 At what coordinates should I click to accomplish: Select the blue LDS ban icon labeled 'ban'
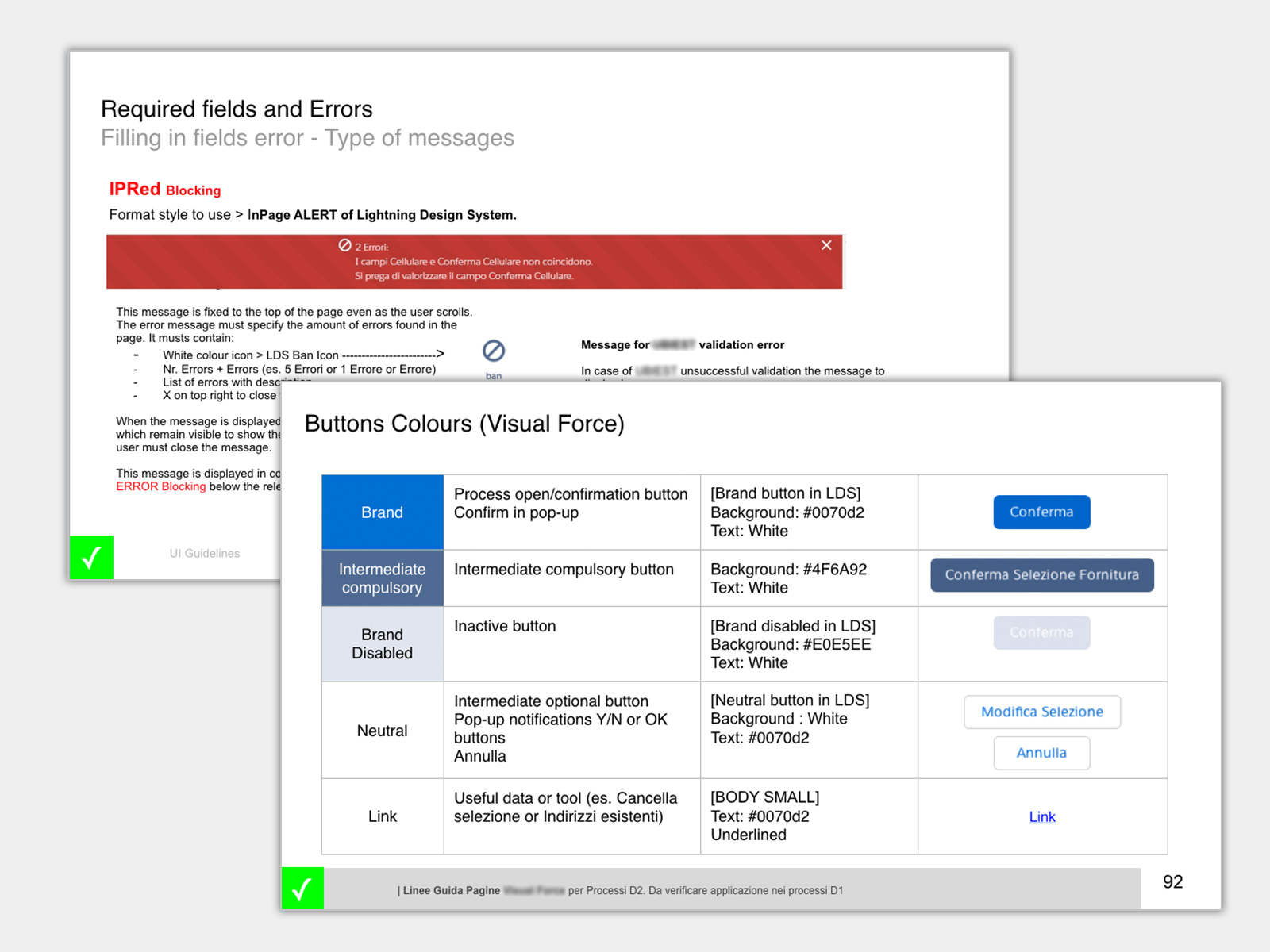(494, 350)
